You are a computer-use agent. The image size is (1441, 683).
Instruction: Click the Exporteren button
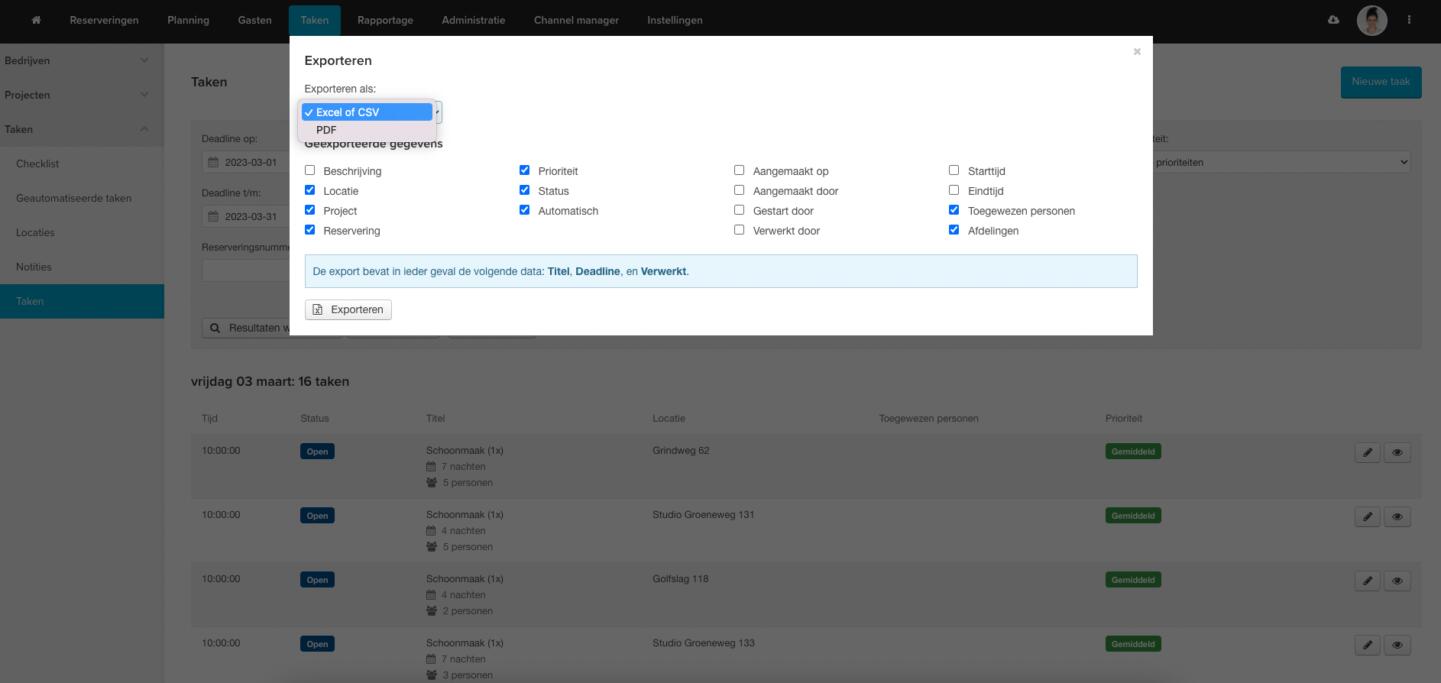coord(348,310)
